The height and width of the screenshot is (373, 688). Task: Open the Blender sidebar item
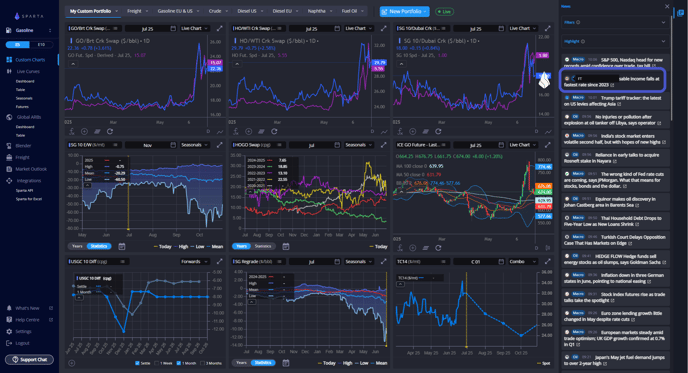[23, 146]
